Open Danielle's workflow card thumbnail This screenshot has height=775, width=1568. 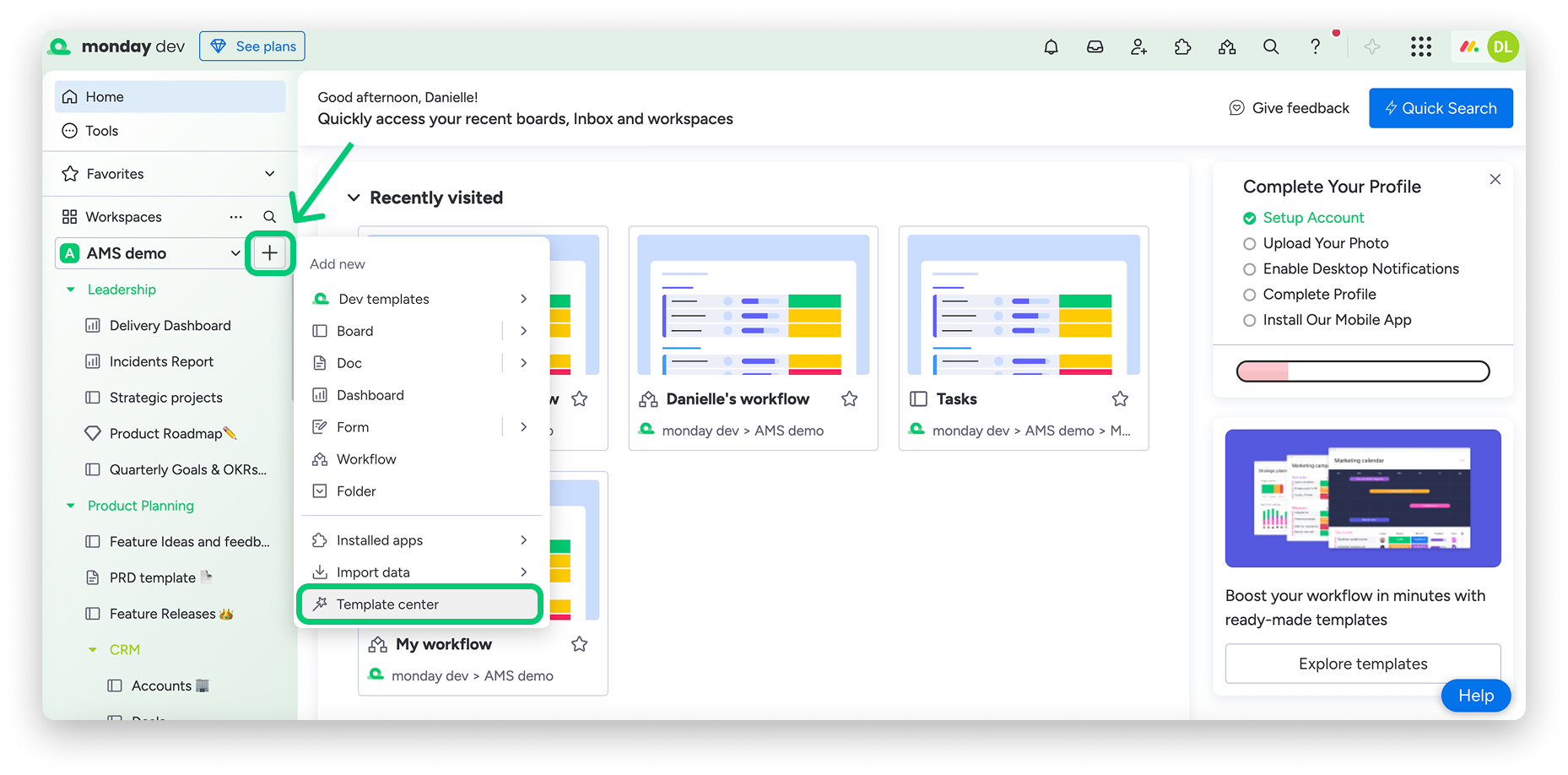tap(753, 305)
